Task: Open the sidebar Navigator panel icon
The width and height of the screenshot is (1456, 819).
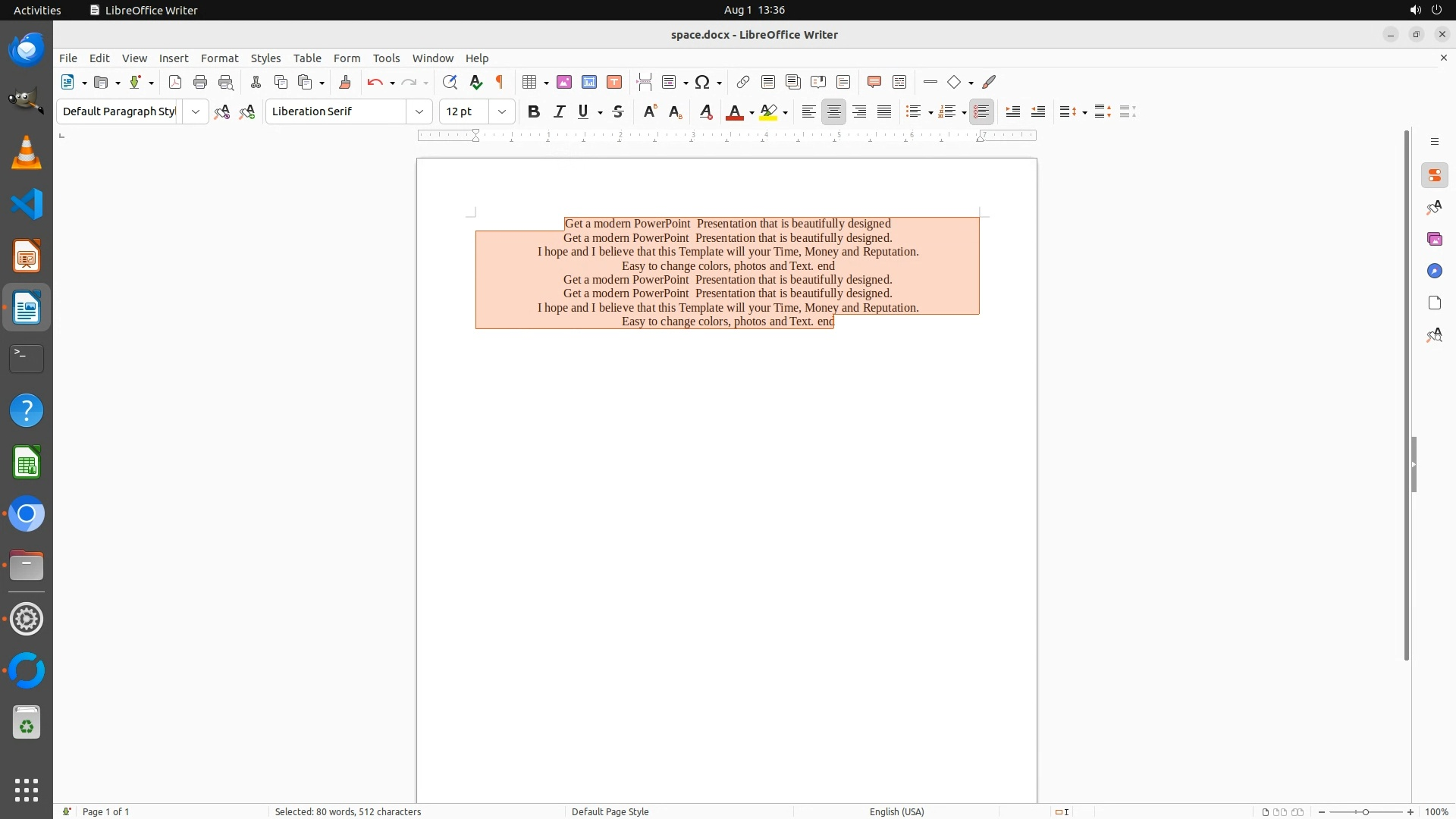Action: coord(1434,271)
